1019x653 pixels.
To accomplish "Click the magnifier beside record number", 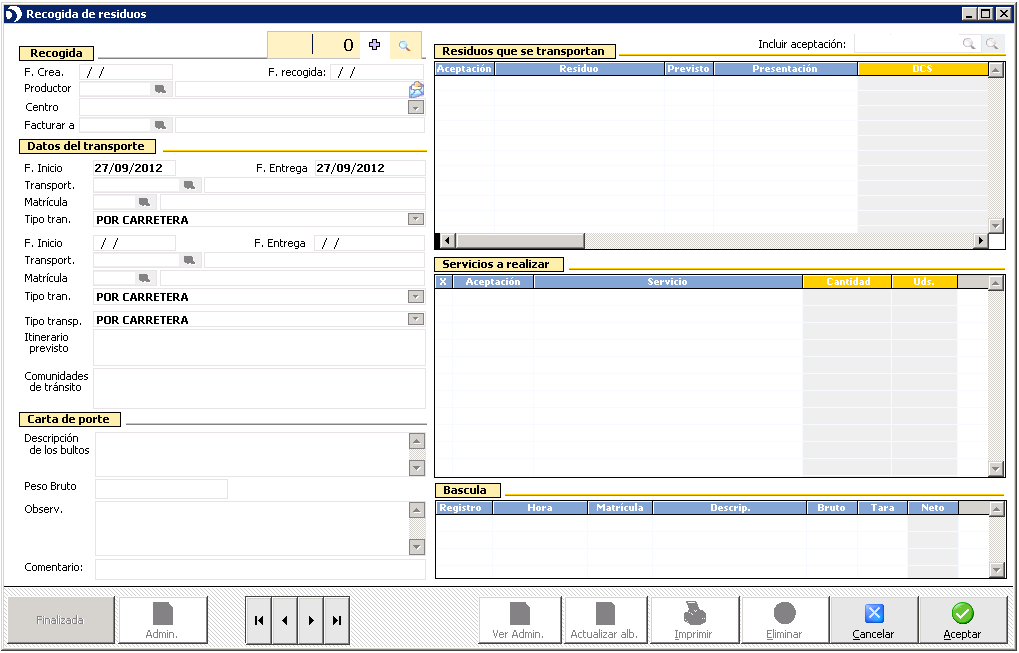I will pyautogui.click(x=405, y=45).
